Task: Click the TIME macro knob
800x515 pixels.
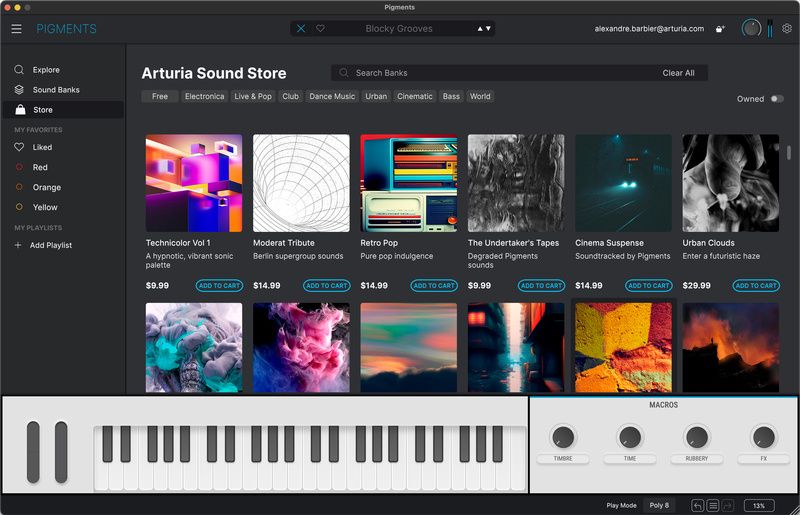Action: click(x=630, y=437)
